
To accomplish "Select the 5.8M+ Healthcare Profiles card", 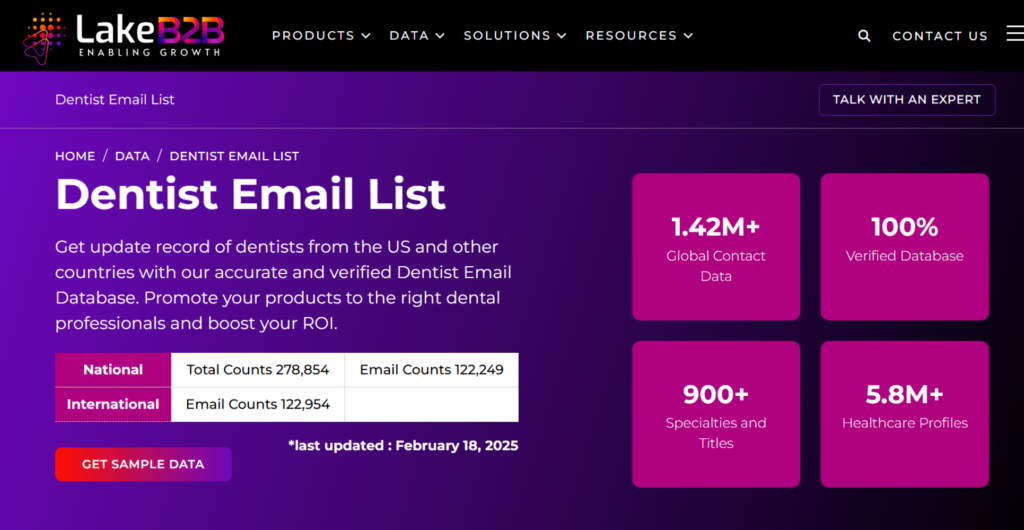I will (x=905, y=414).
